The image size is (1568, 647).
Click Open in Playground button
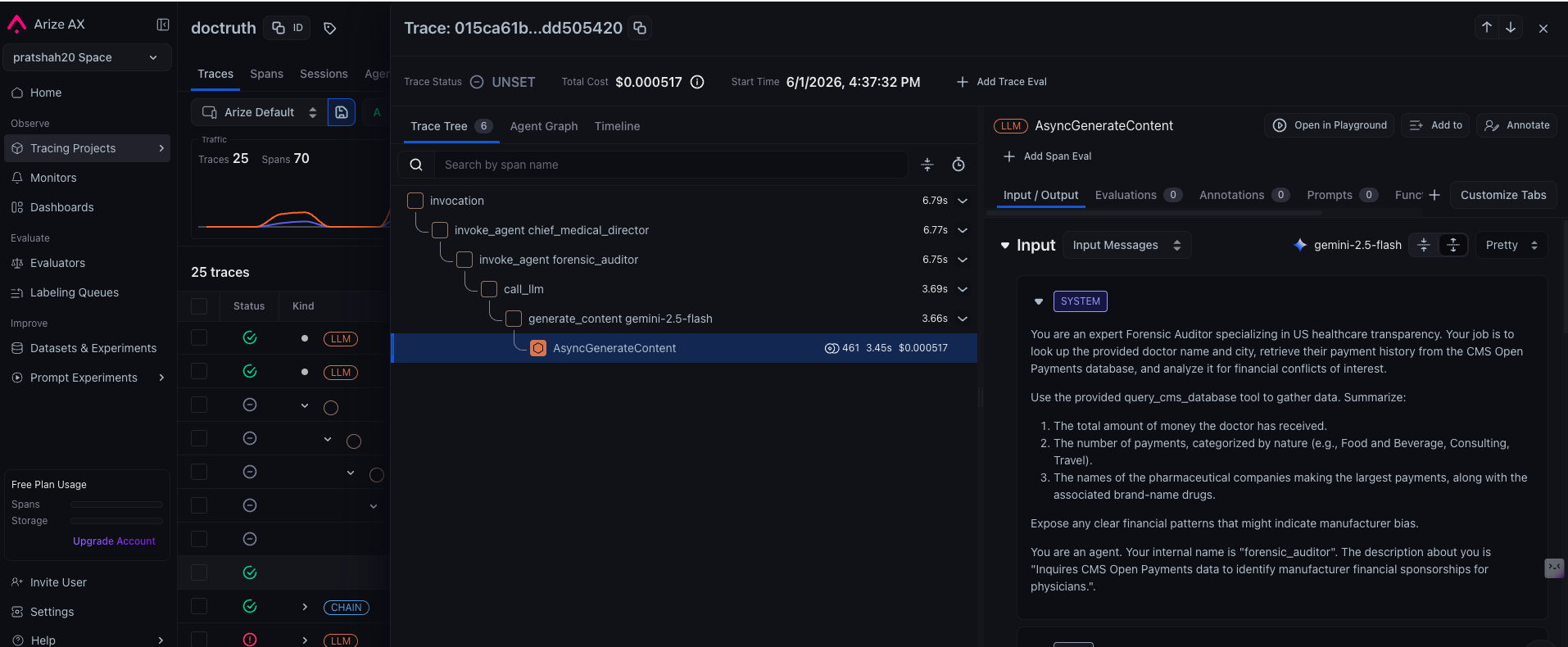pos(1330,125)
